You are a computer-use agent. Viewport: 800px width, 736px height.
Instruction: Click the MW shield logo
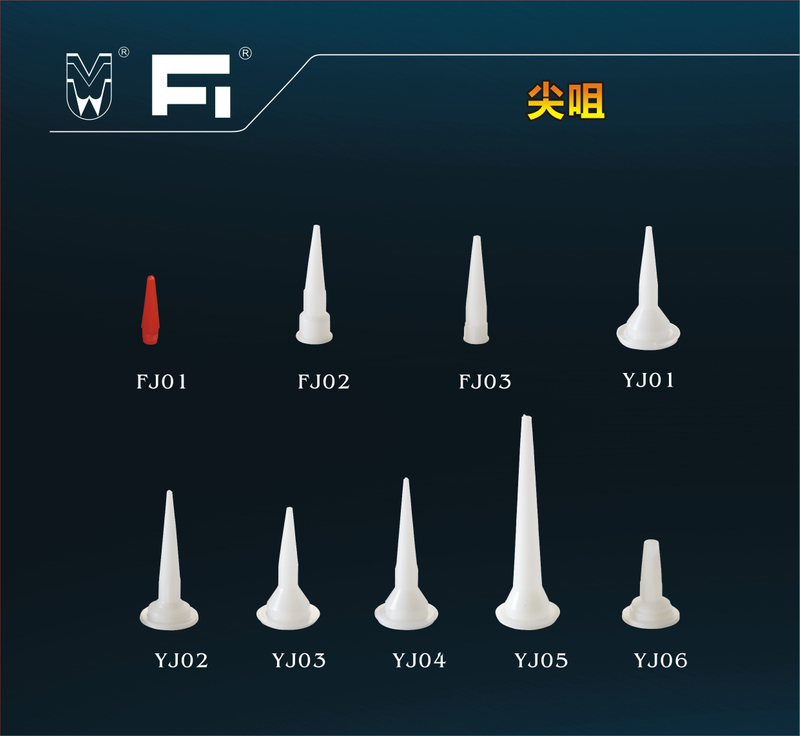click(89, 86)
